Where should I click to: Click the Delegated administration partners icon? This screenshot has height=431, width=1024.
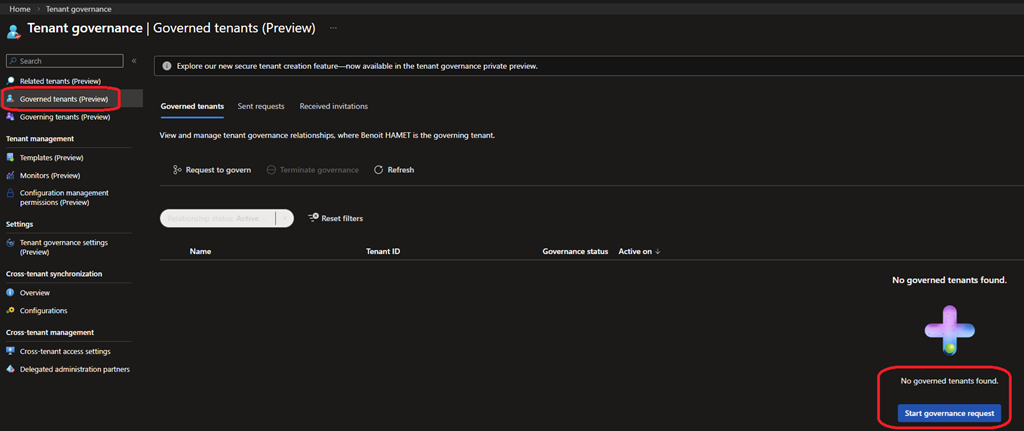click(11, 369)
